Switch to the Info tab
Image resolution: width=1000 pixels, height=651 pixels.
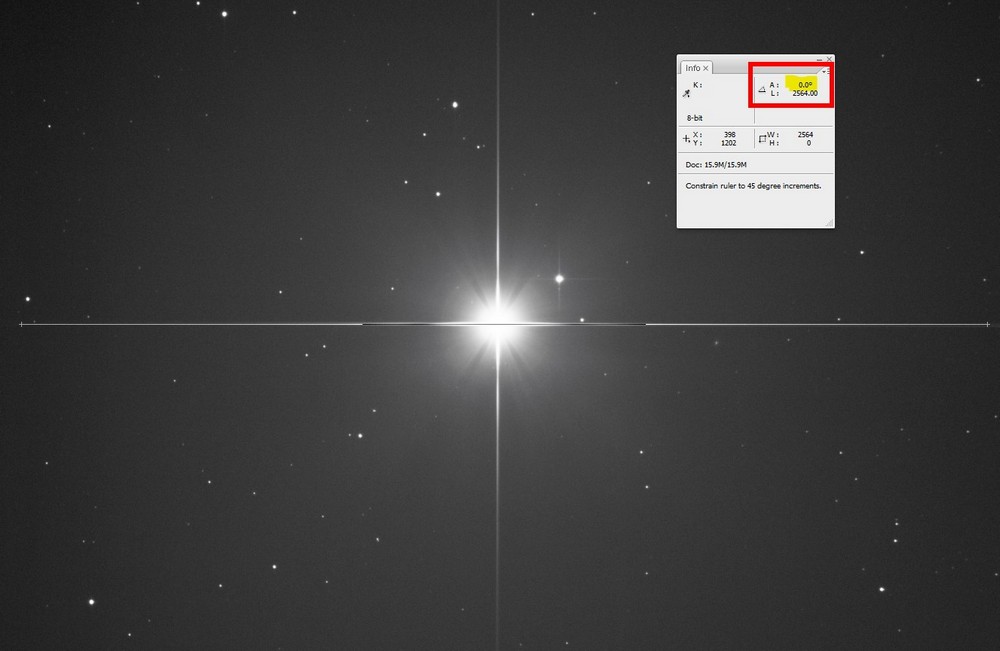point(692,68)
